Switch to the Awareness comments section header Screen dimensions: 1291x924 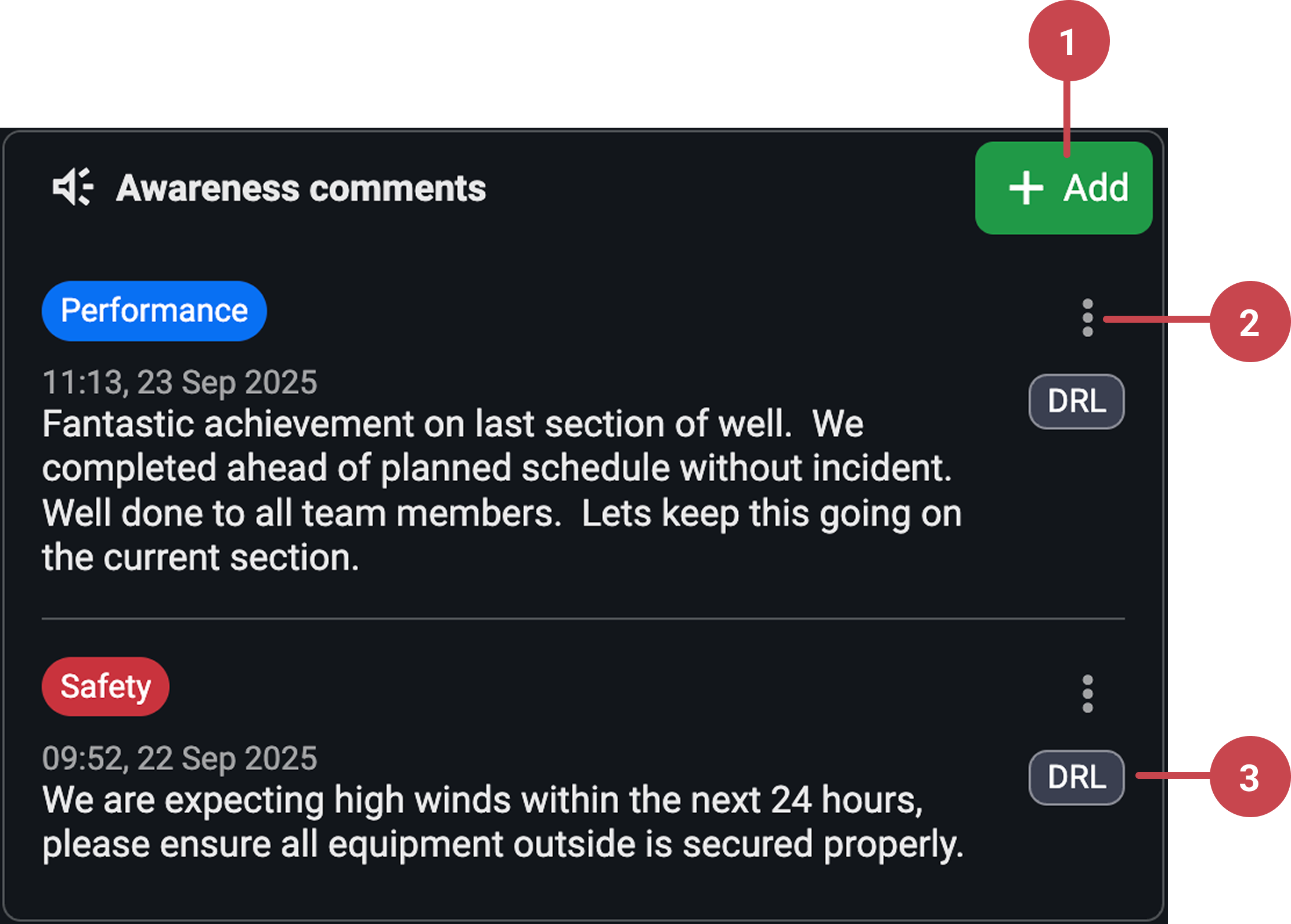pos(301,186)
